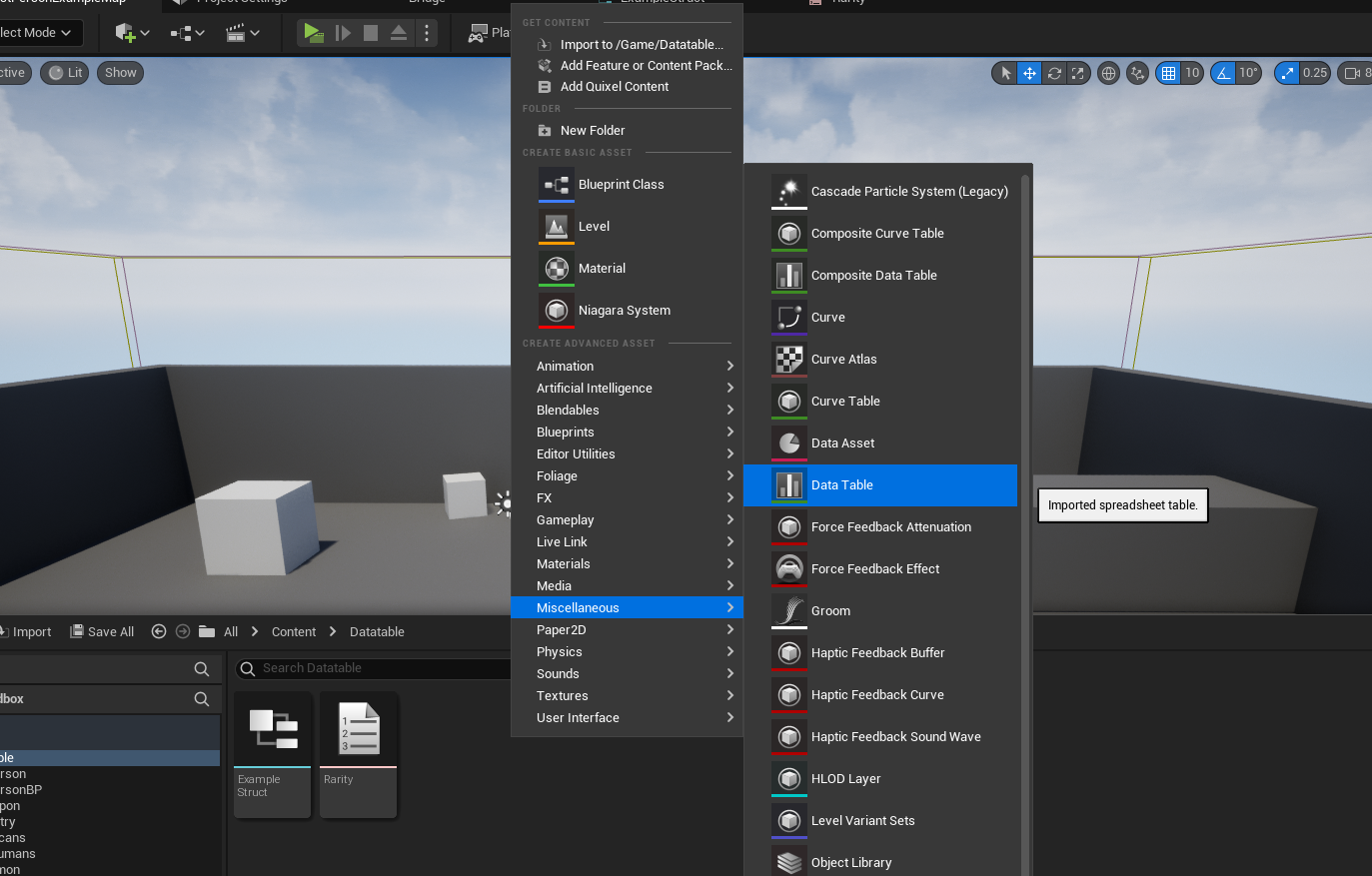Select the Move (translate) transform tool
This screenshot has width=1372, height=876.
(1030, 72)
